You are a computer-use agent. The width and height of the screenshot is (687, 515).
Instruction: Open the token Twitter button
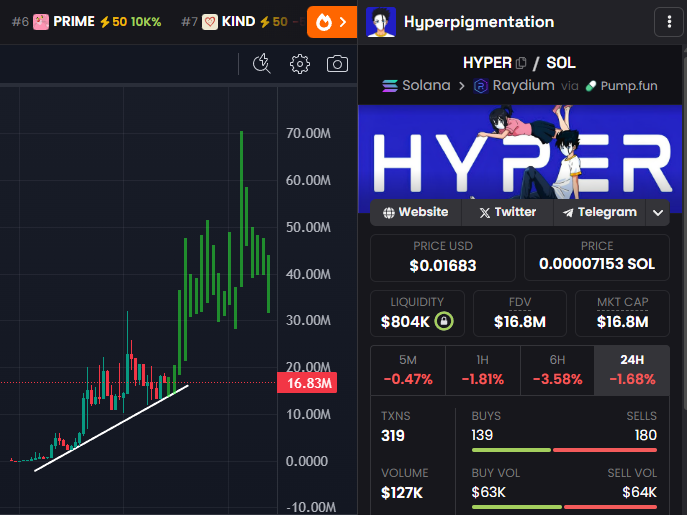pyautogui.click(x=508, y=213)
